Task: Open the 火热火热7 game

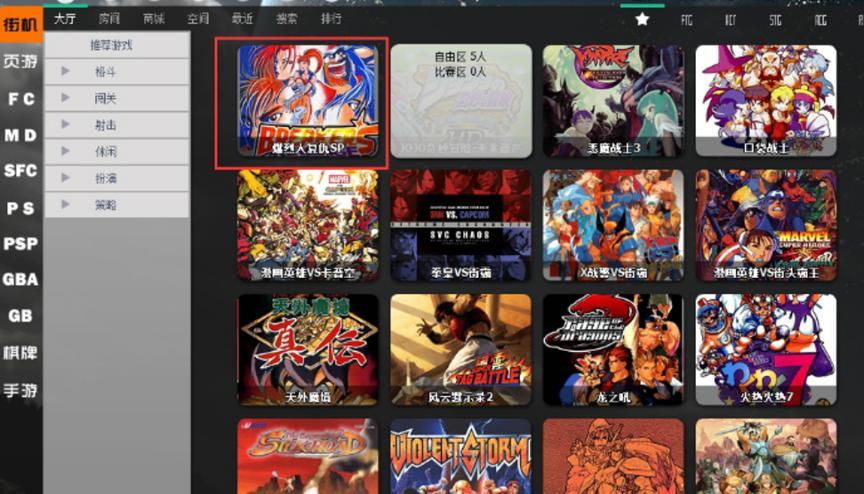Action: click(766, 350)
